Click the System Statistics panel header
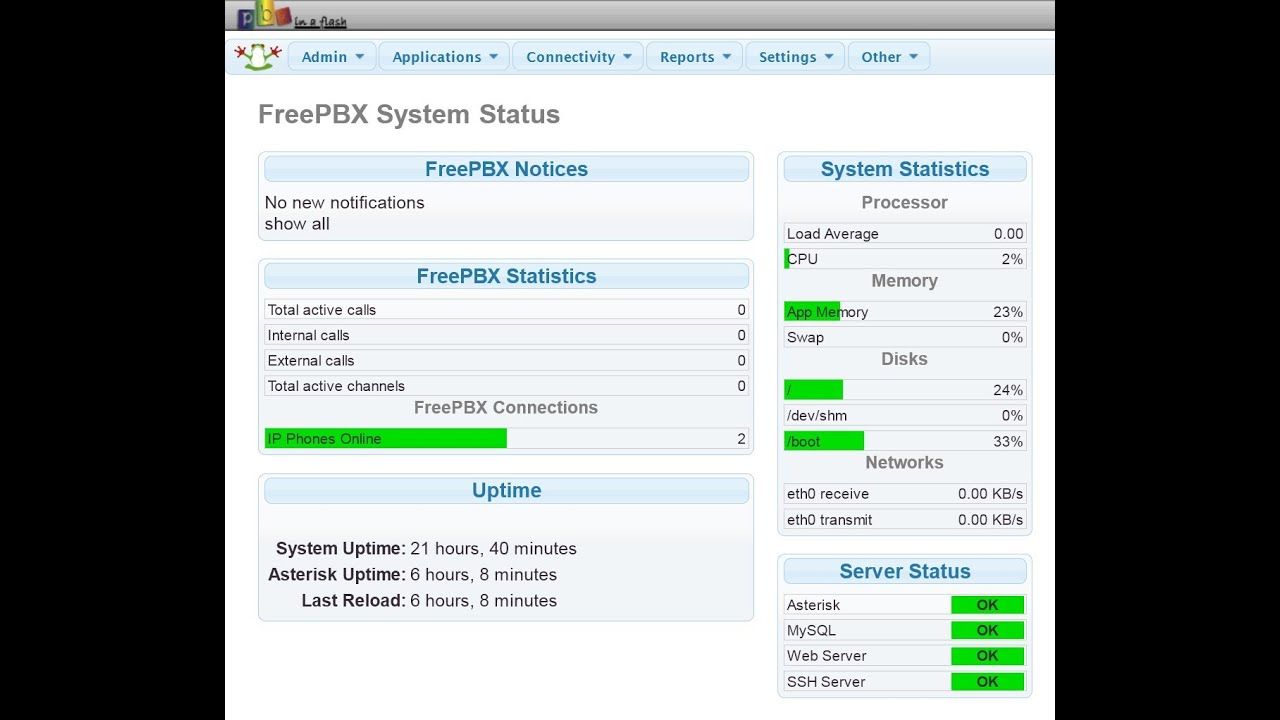The image size is (1280, 720). click(x=905, y=169)
